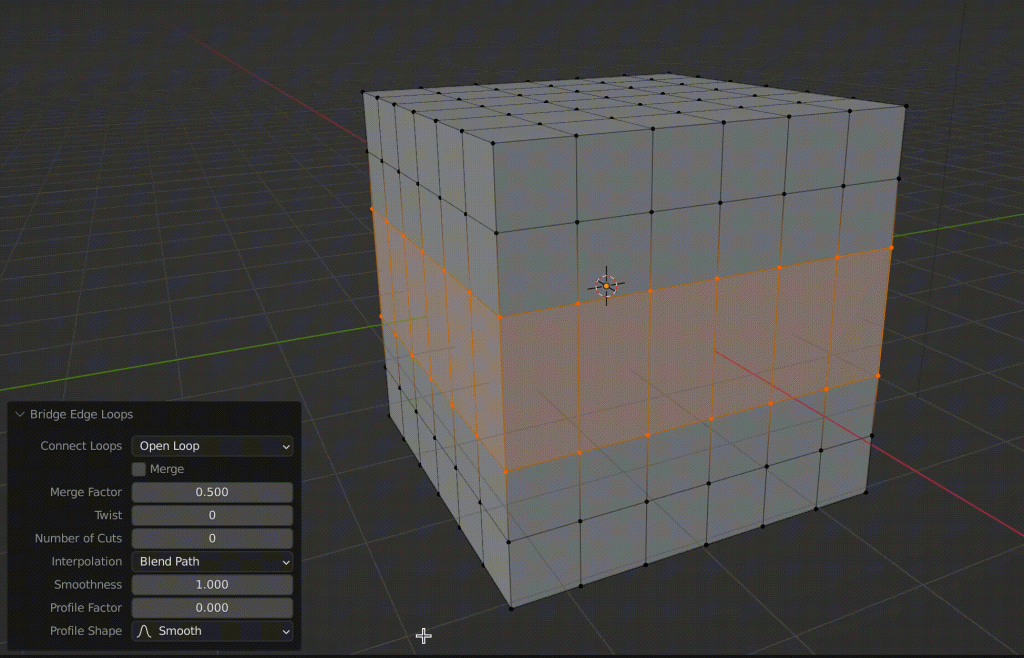
Task: Click the 3D cursor at cube center
Action: point(604,284)
